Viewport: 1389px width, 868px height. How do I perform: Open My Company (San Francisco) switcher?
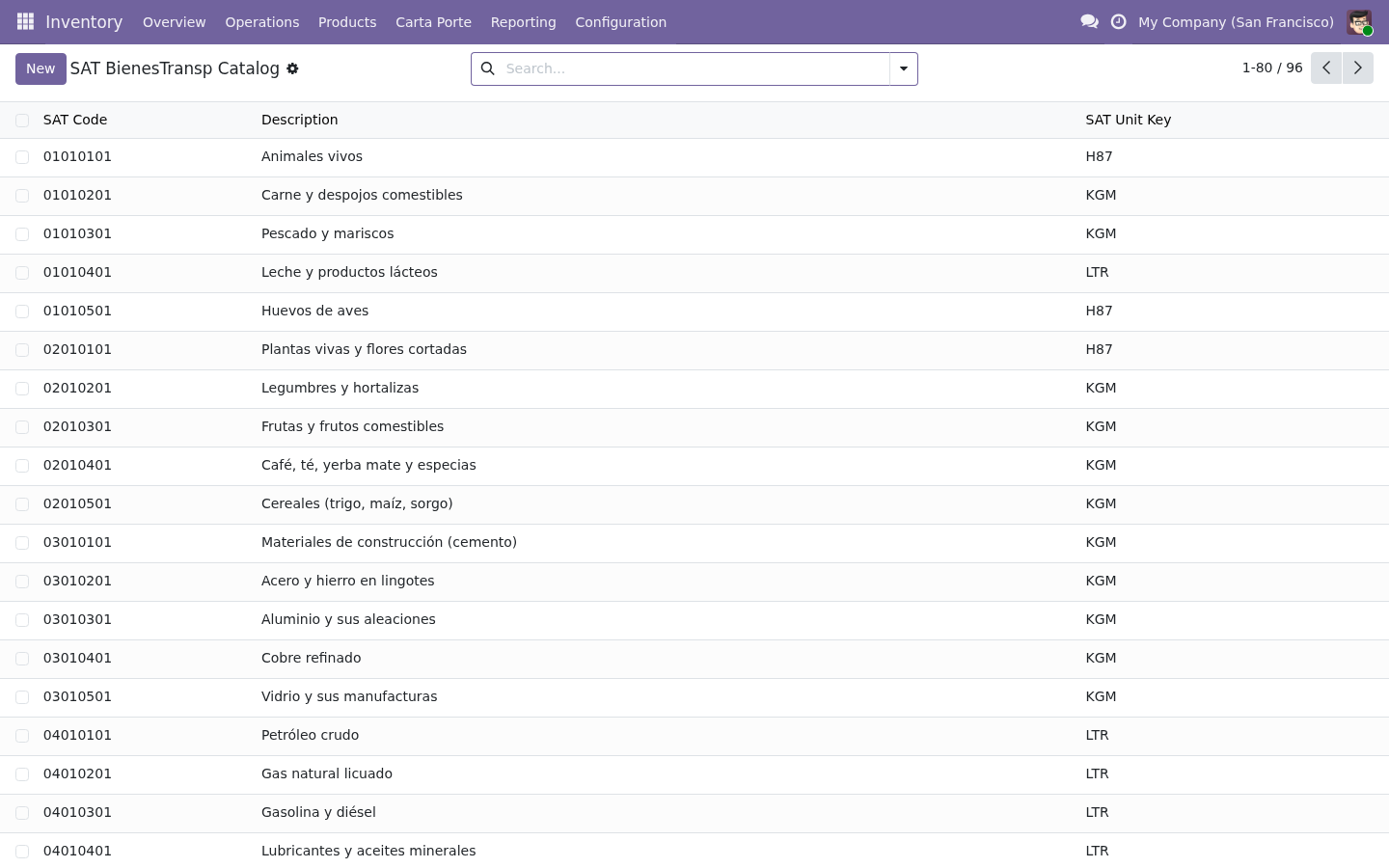1236,22
